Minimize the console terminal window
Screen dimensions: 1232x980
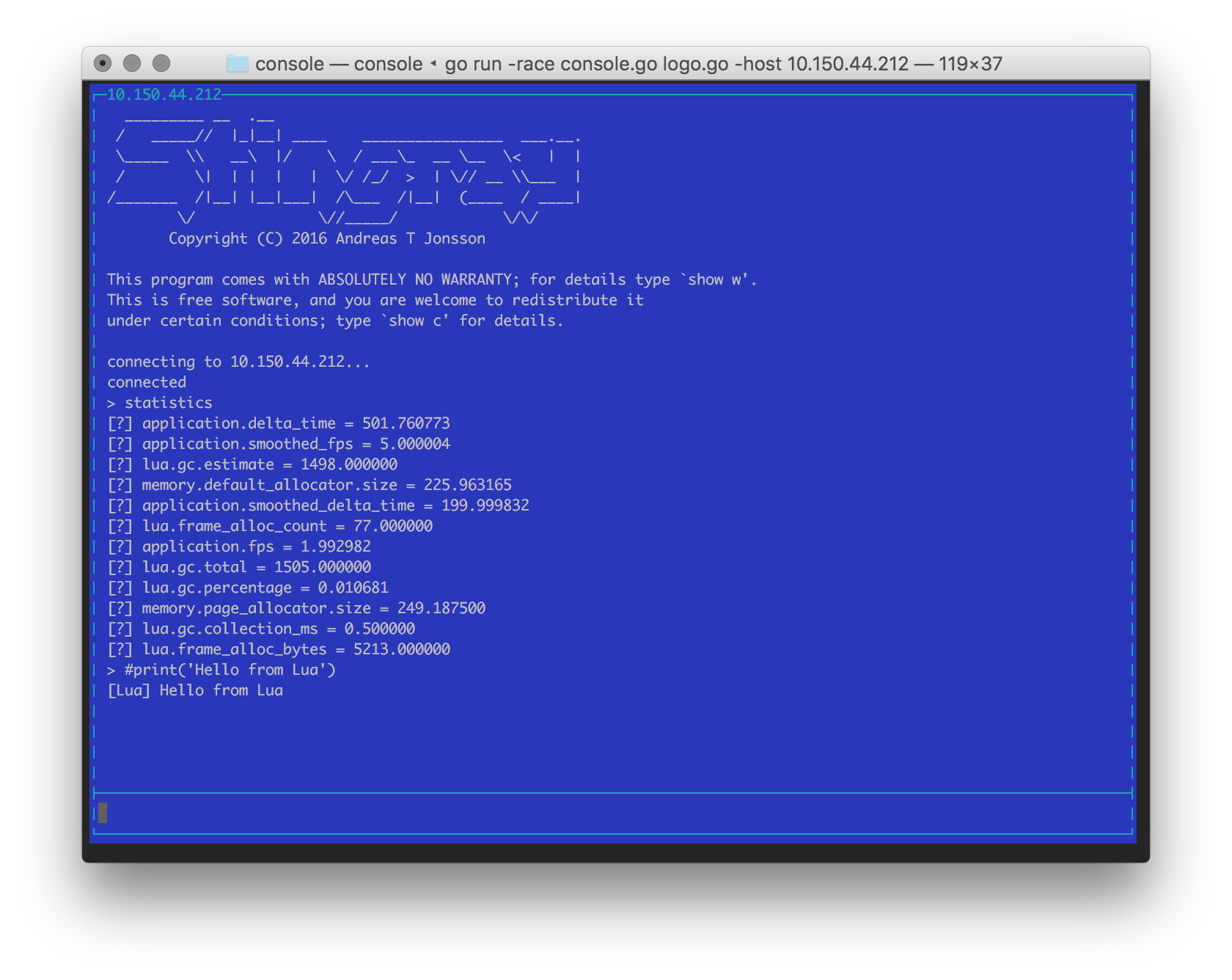(132, 64)
